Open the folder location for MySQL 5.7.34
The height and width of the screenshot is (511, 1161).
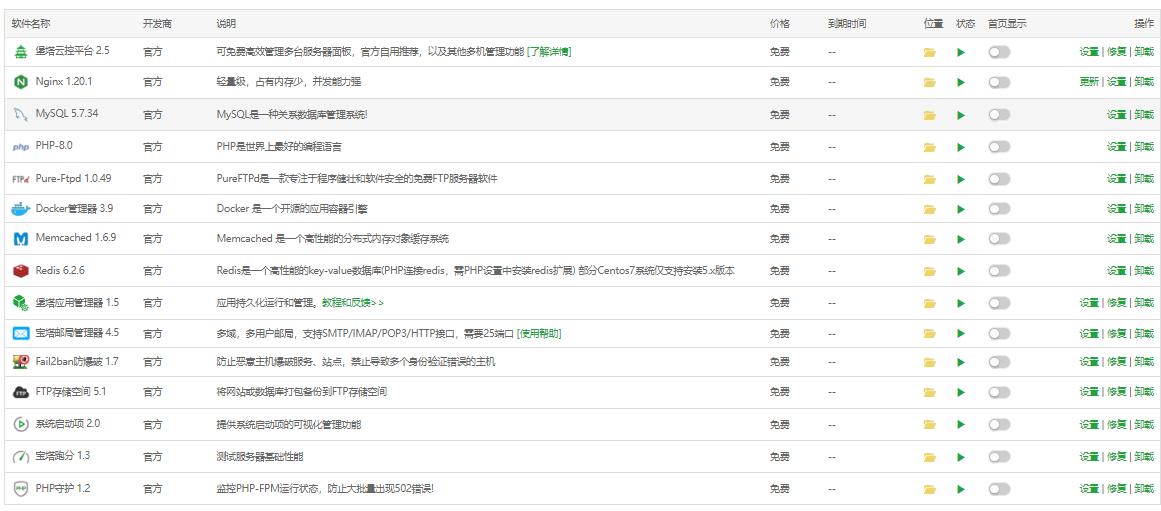tap(930, 115)
